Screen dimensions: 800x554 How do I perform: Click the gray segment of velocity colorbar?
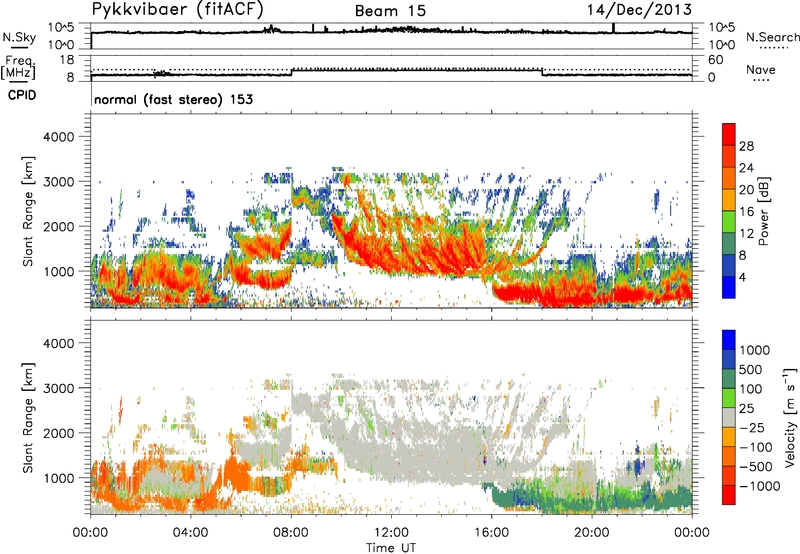[x=729, y=418]
